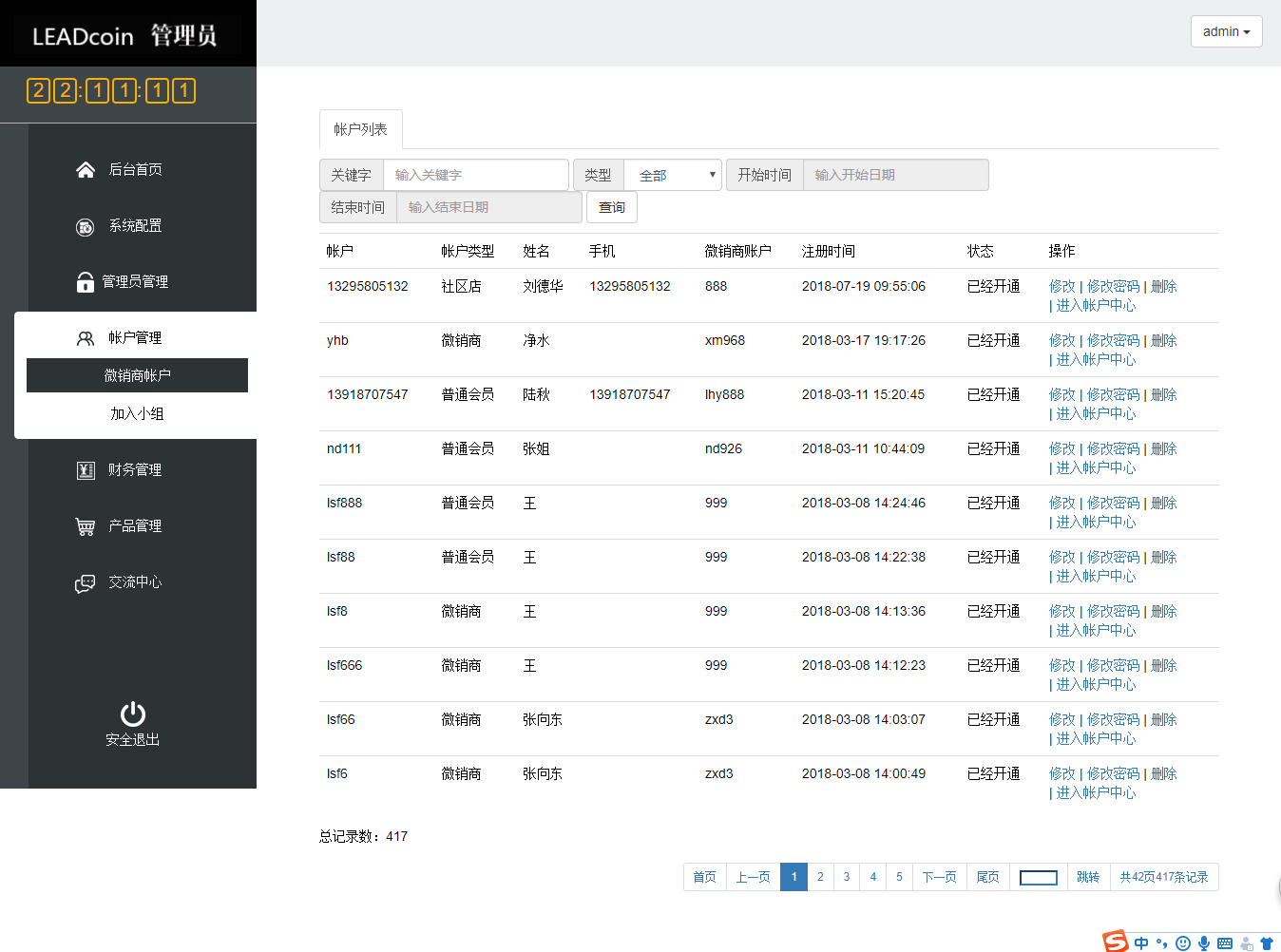1281x952 pixels.
Task: Toggle the punctuation mode icon
Action: pos(1161,942)
